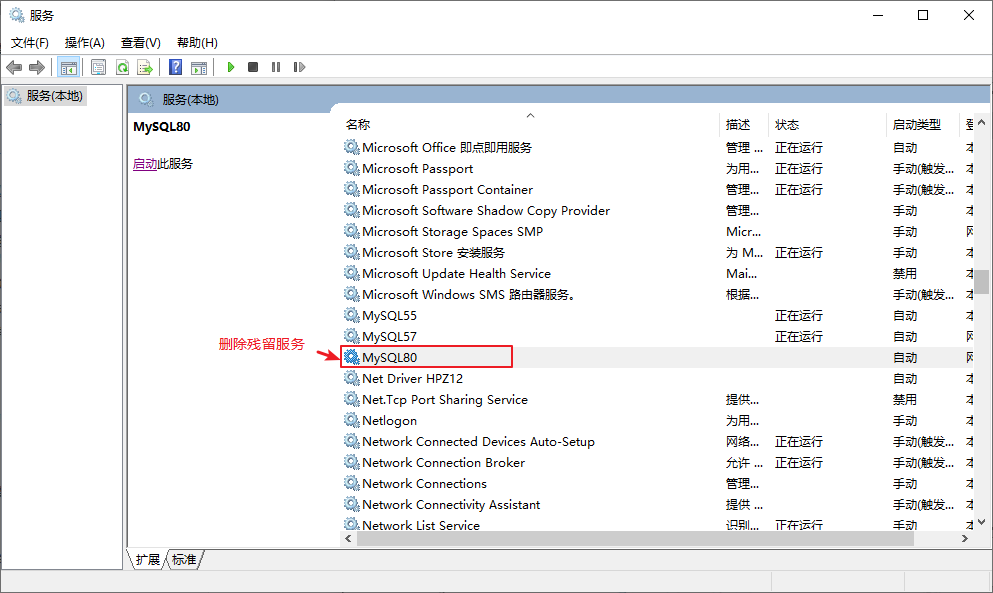This screenshot has width=993, height=593.
Task: Open the 帮助(H) menu
Action: coord(197,42)
